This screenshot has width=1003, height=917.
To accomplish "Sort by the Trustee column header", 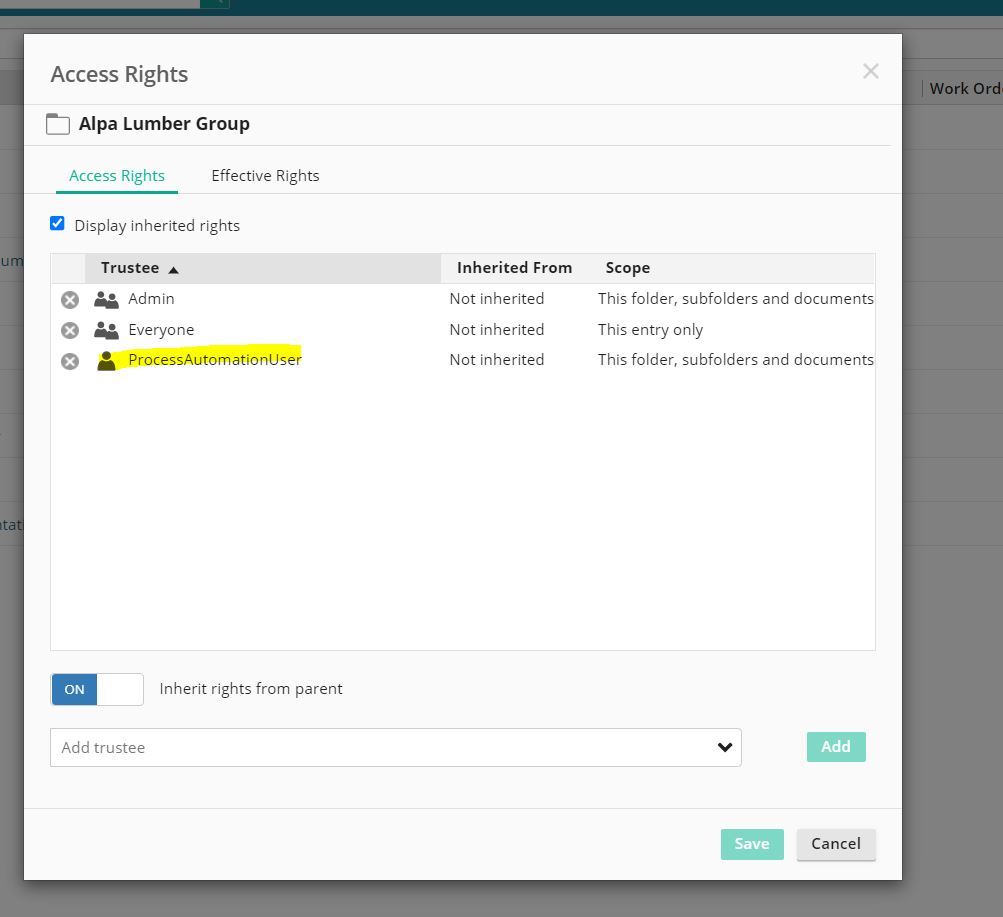I will click(130, 268).
